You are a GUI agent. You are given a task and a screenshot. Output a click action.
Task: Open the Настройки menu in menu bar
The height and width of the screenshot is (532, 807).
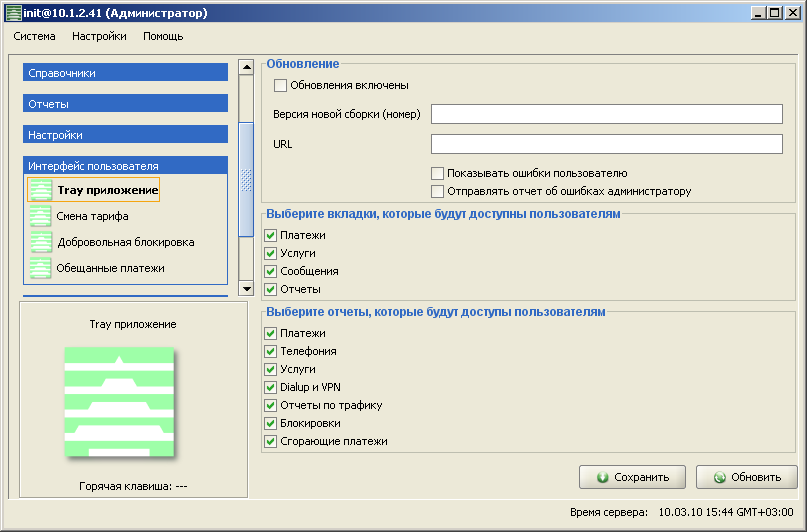tap(99, 37)
